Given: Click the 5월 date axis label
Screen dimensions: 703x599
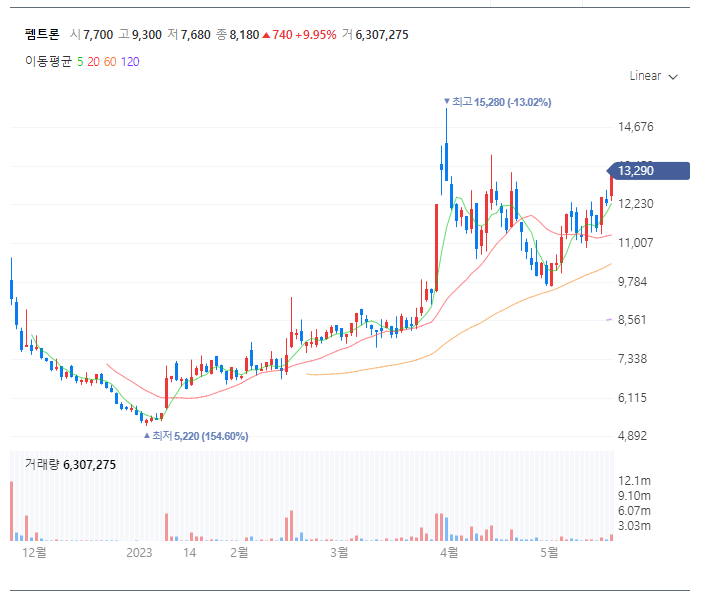Looking at the screenshot, I should [549, 552].
